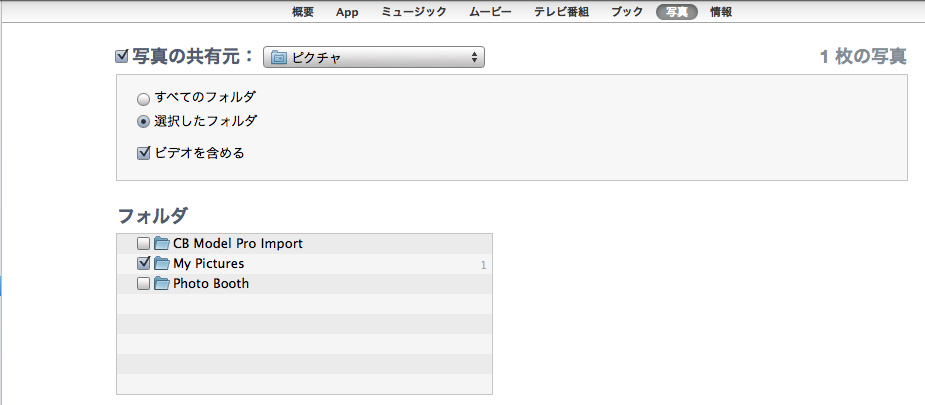Check the CB Model Pro Import checkbox
This screenshot has height=405, width=925.
143,243
